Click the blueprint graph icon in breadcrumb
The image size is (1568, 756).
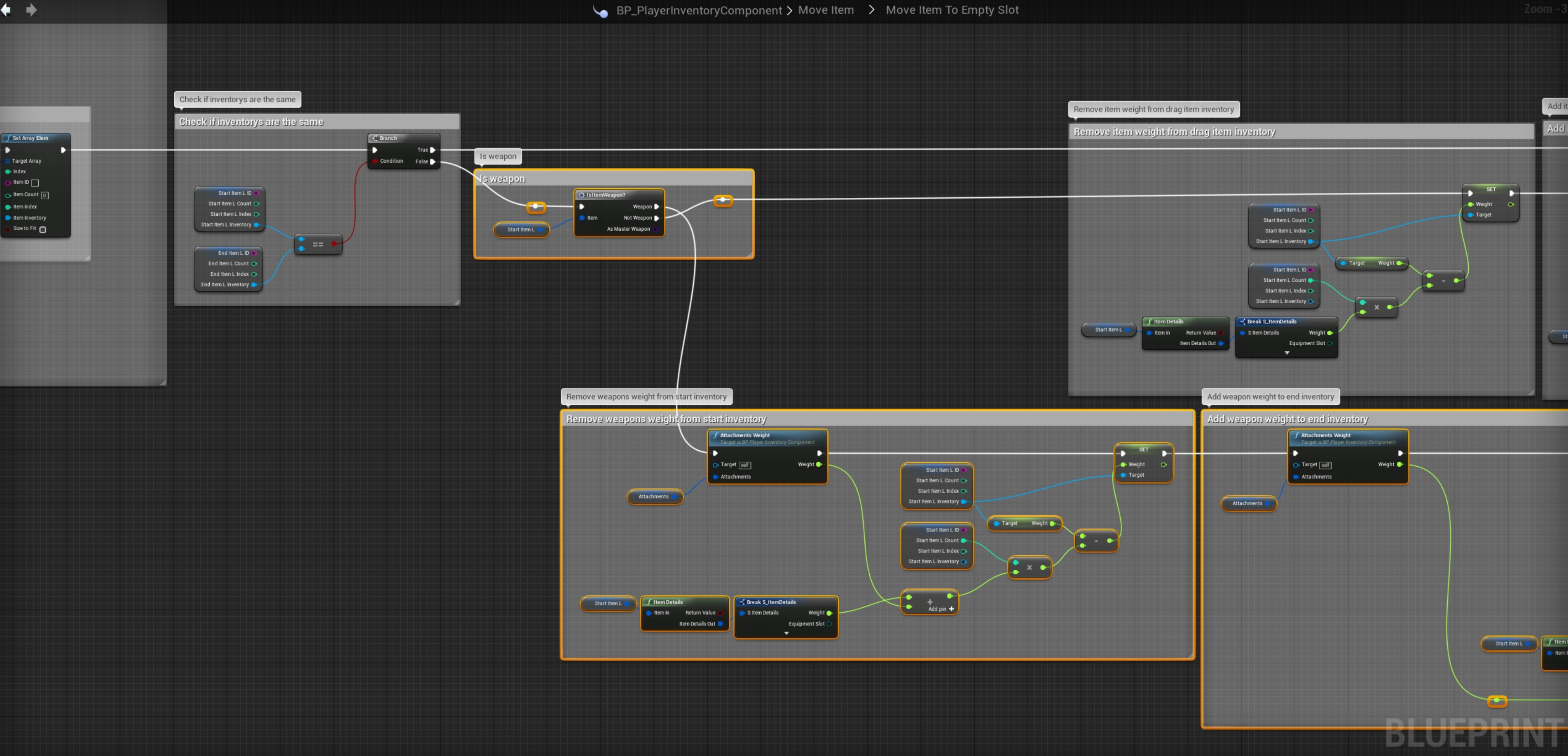[601, 11]
